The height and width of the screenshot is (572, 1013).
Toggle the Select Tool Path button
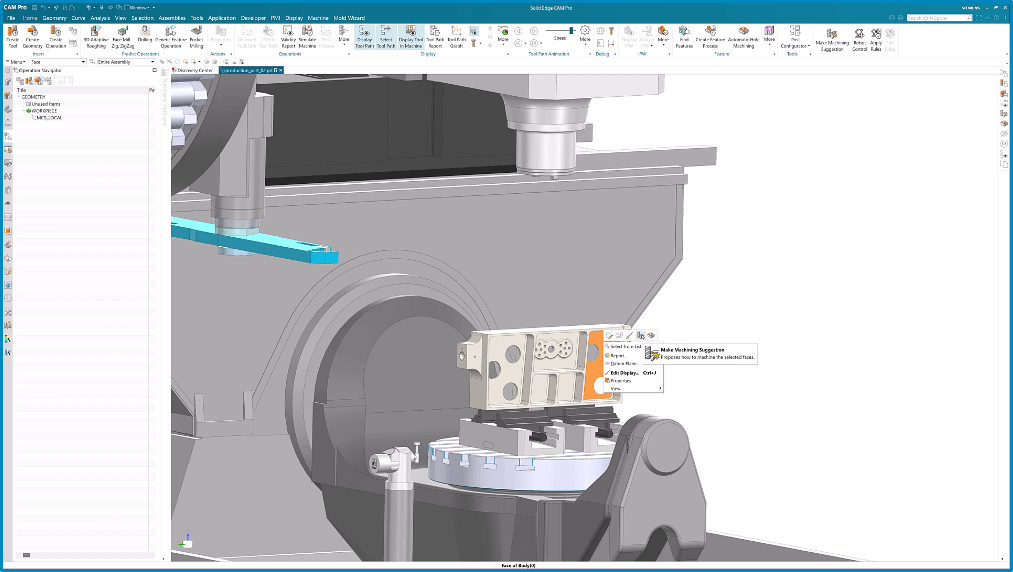pyautogui.click(x=386, y=35)
